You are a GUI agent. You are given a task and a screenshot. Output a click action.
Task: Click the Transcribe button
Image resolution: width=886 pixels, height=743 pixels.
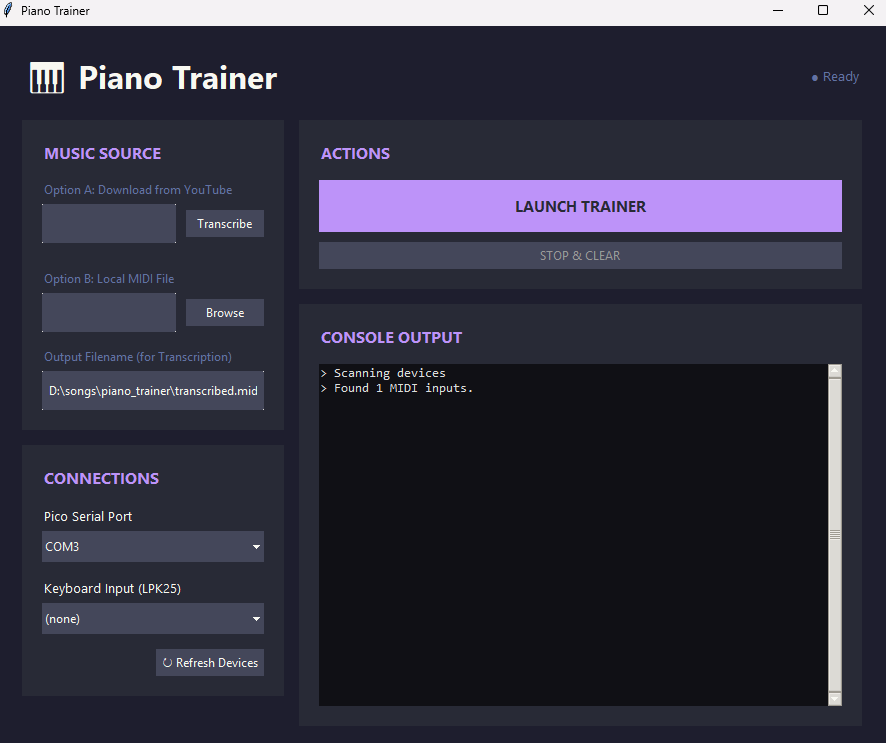[x=225, y=224]
